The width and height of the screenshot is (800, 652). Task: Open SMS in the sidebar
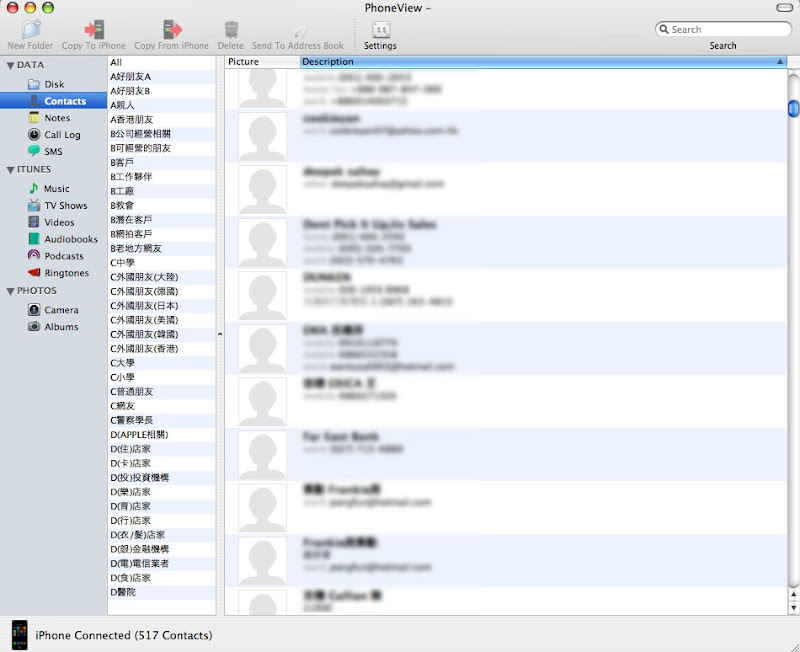53,152
